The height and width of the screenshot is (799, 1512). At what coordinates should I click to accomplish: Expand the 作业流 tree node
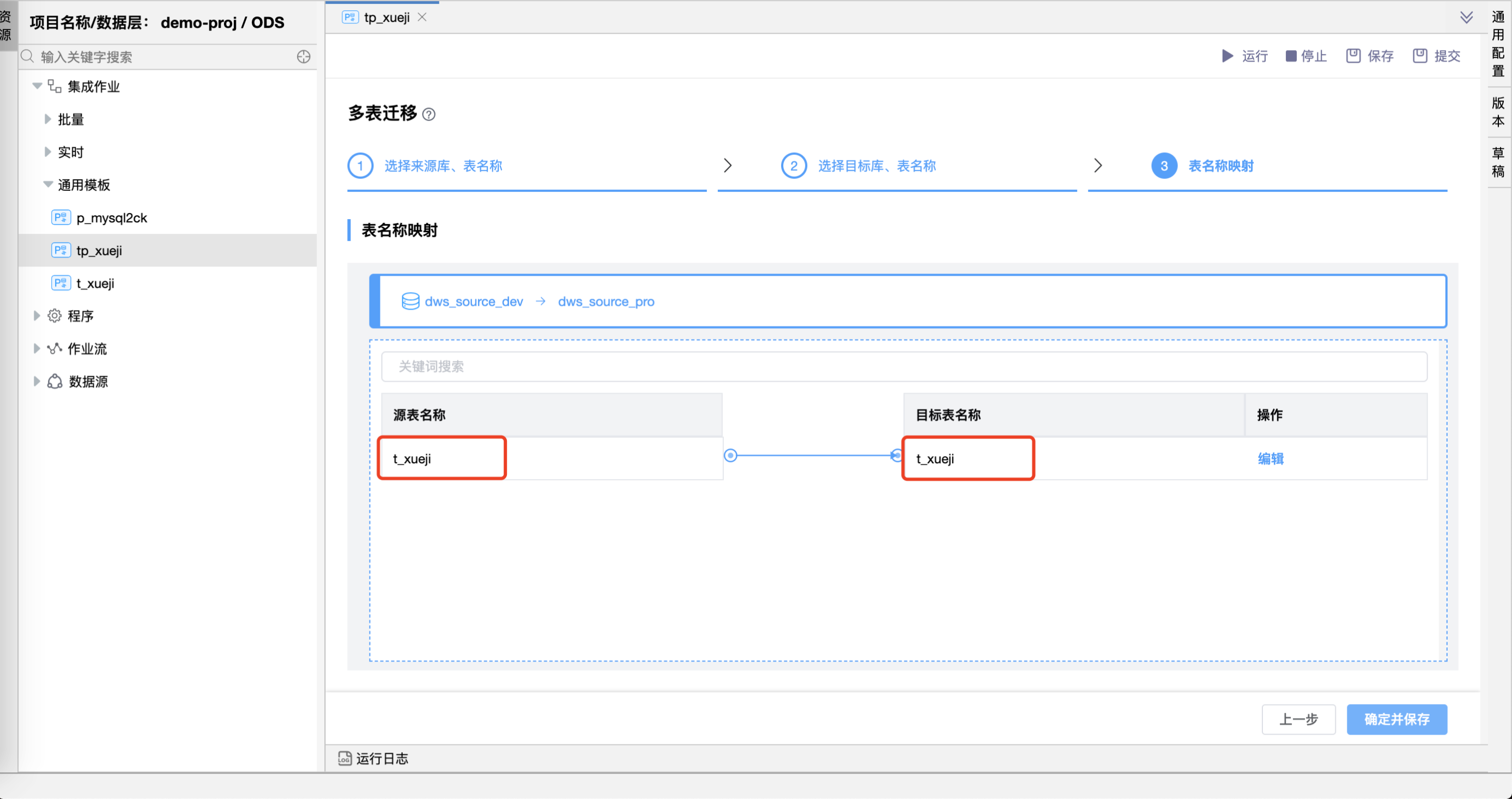[37, 349]
